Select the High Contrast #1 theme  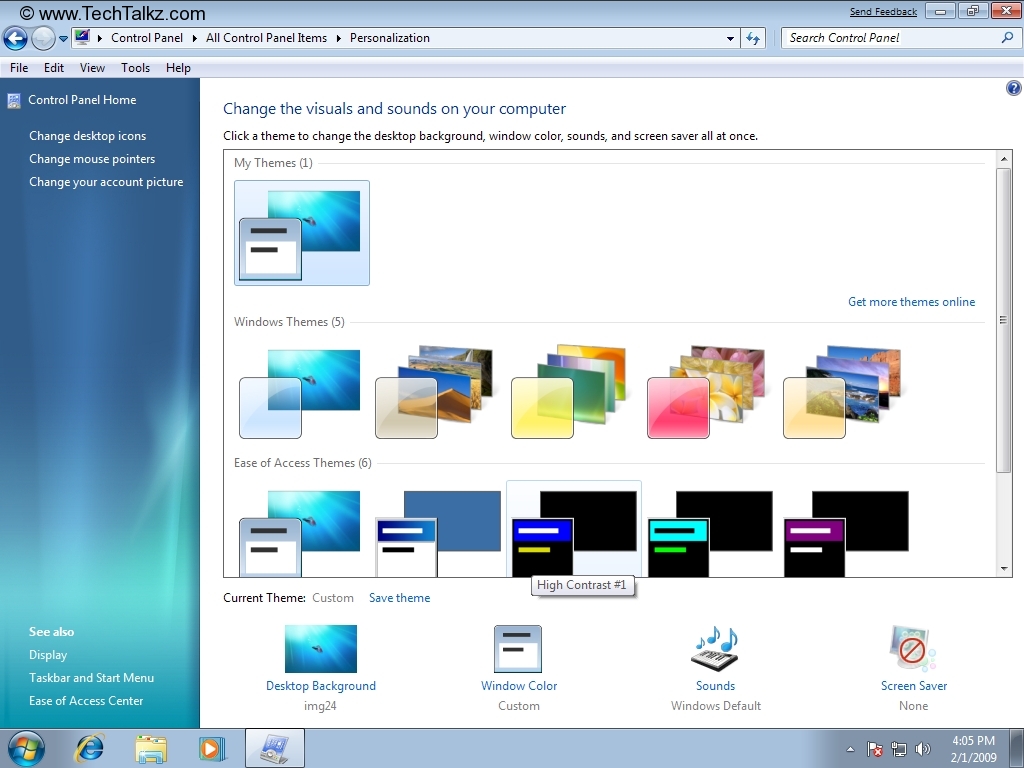click(x=573, y=530)
